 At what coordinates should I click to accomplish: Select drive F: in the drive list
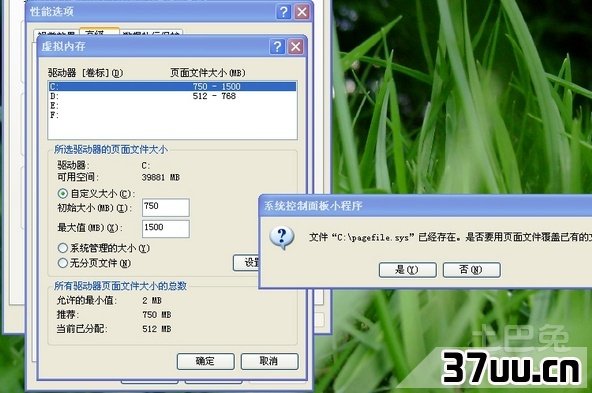pyautogui.click(x=172, y=115)
